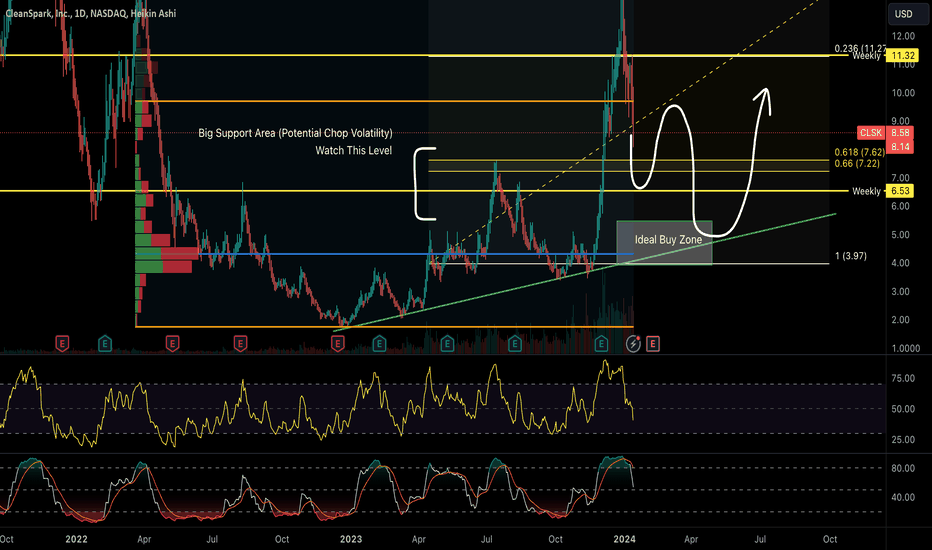The image size is (932, 550).
Task: Click the 2023 label on time axis
Action: pyautogui.click(x=351, y=539)
